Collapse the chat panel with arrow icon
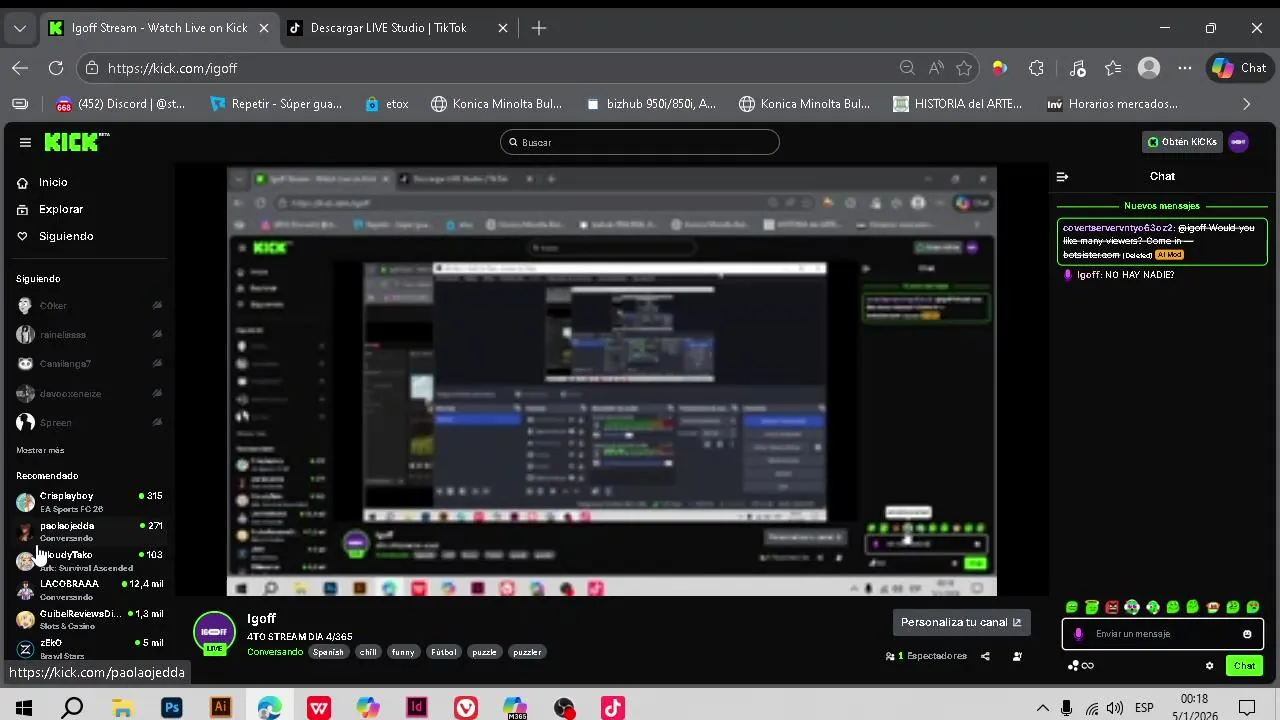 1062,176
